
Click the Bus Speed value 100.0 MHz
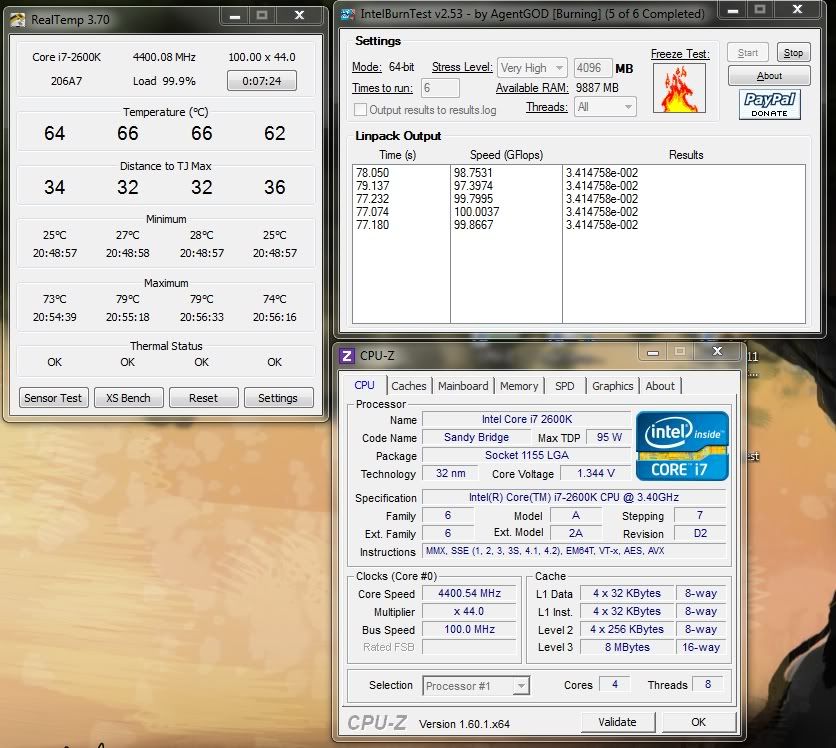tap(469, 630)
